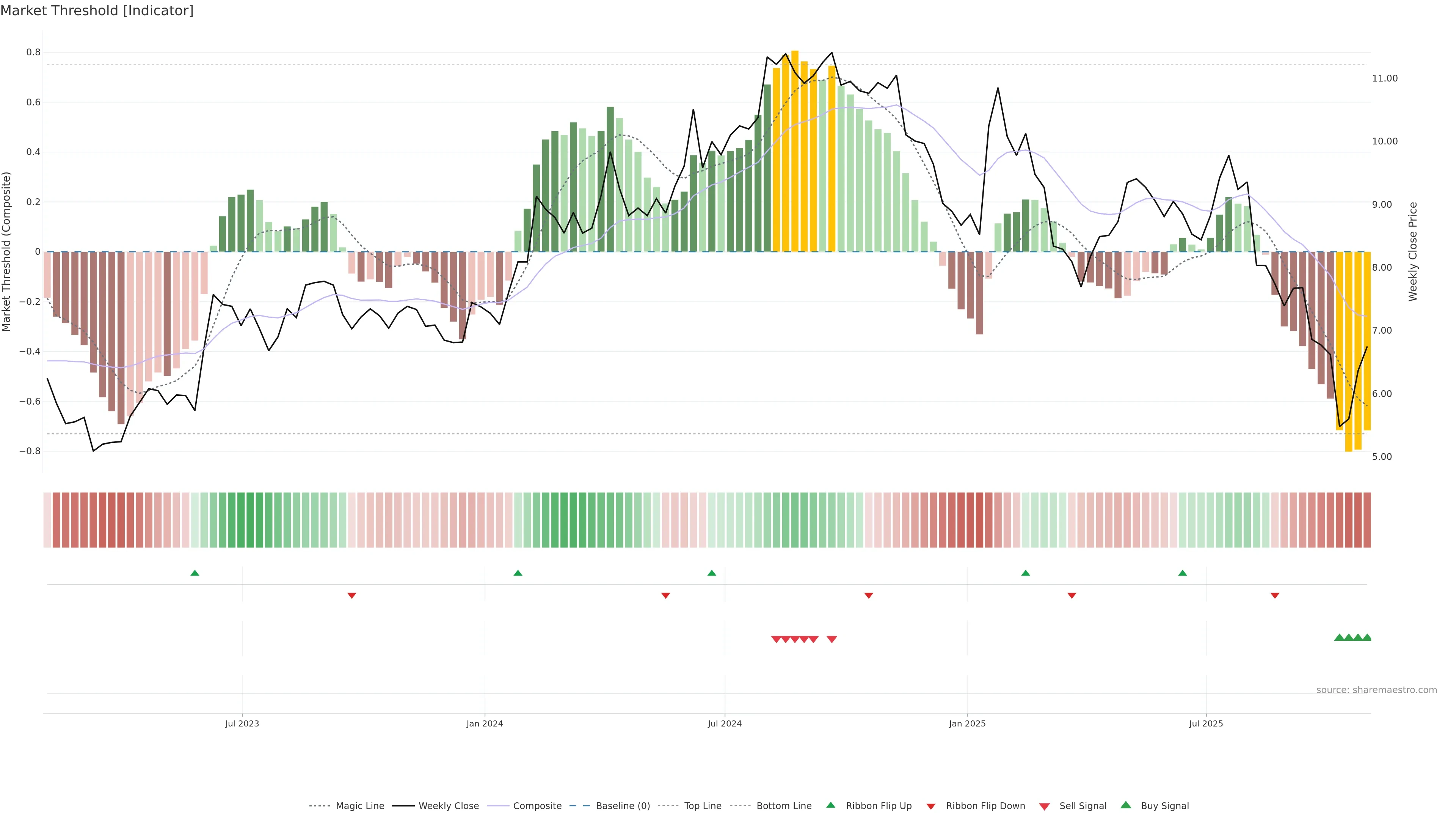Click the Ribbon Flip Down legend triangle
This screenshot has width=1456, height=819.
[930, 806]
